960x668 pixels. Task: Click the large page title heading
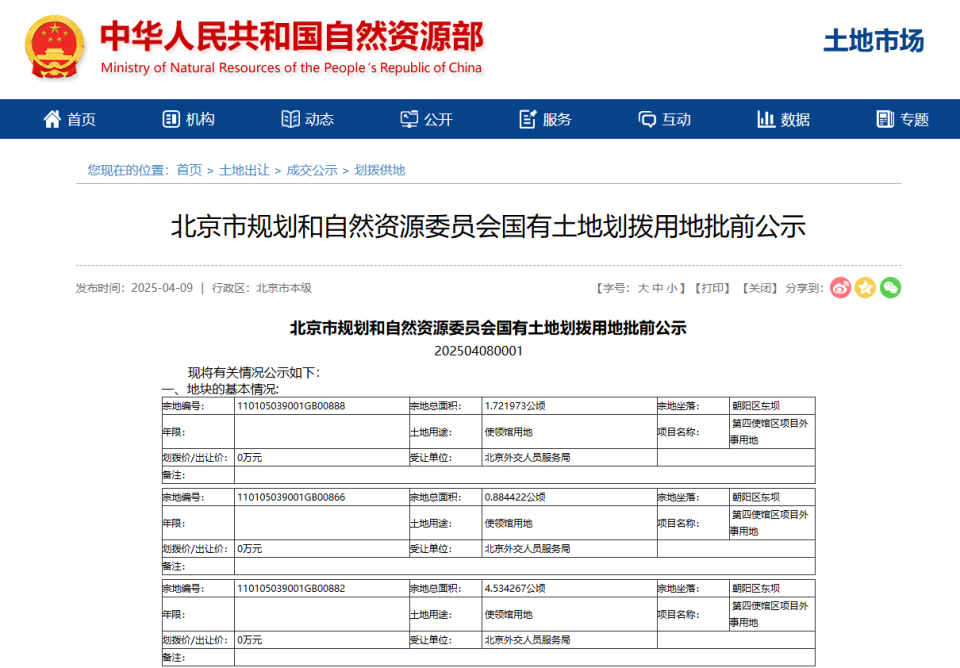click(488, 227)
